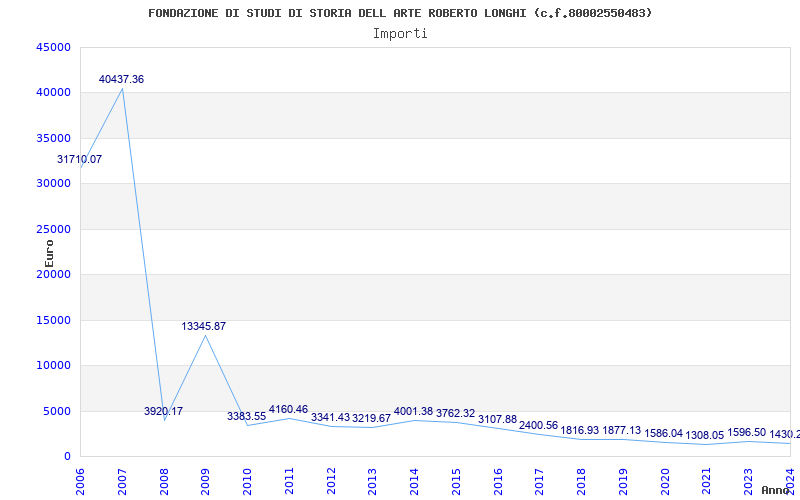Click the x-axis year label 2015

tap(456, 482)
